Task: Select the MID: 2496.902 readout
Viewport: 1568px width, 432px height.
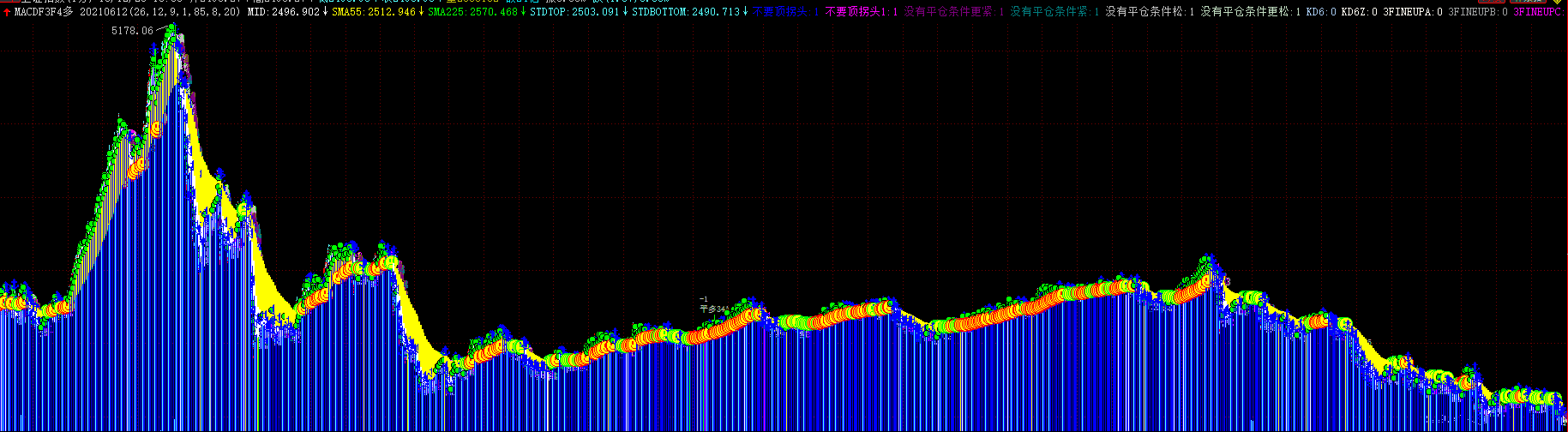Action: [x=283, y=12]
